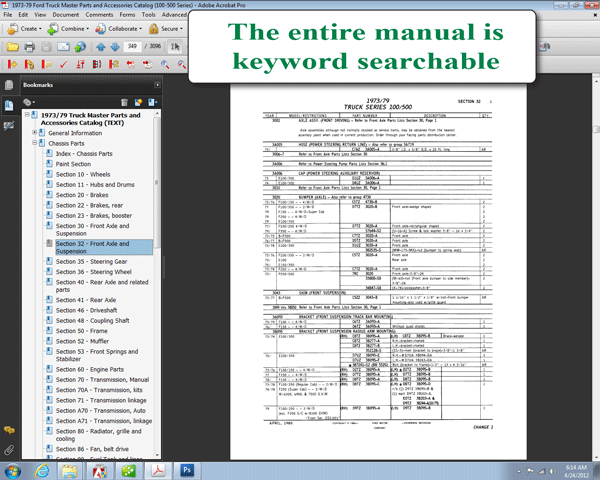Open the bookmarks options gear dropdown
This screenshot has width=600, height=480.
coord(29,102)
